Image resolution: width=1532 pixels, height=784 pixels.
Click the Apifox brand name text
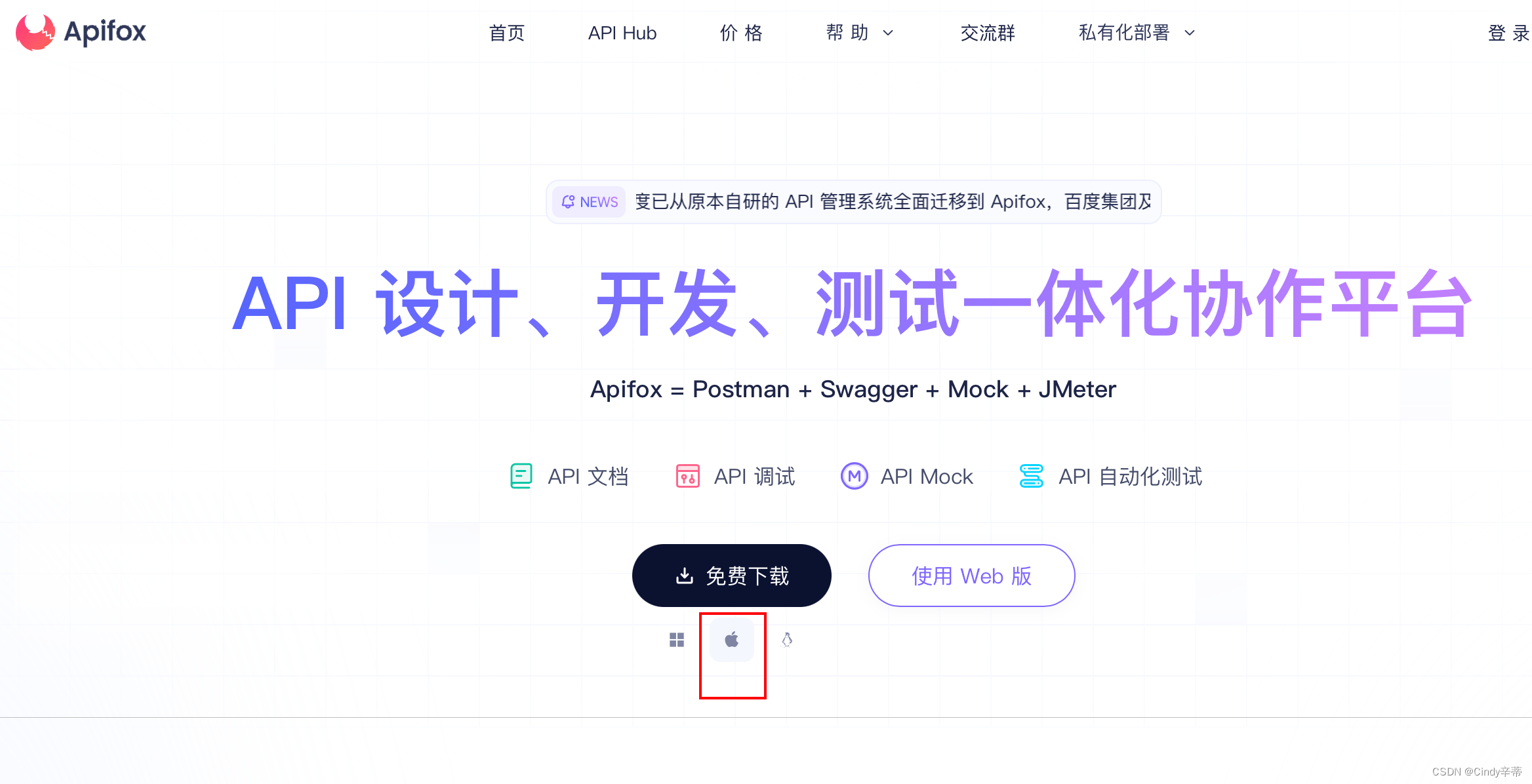point(105,31)
